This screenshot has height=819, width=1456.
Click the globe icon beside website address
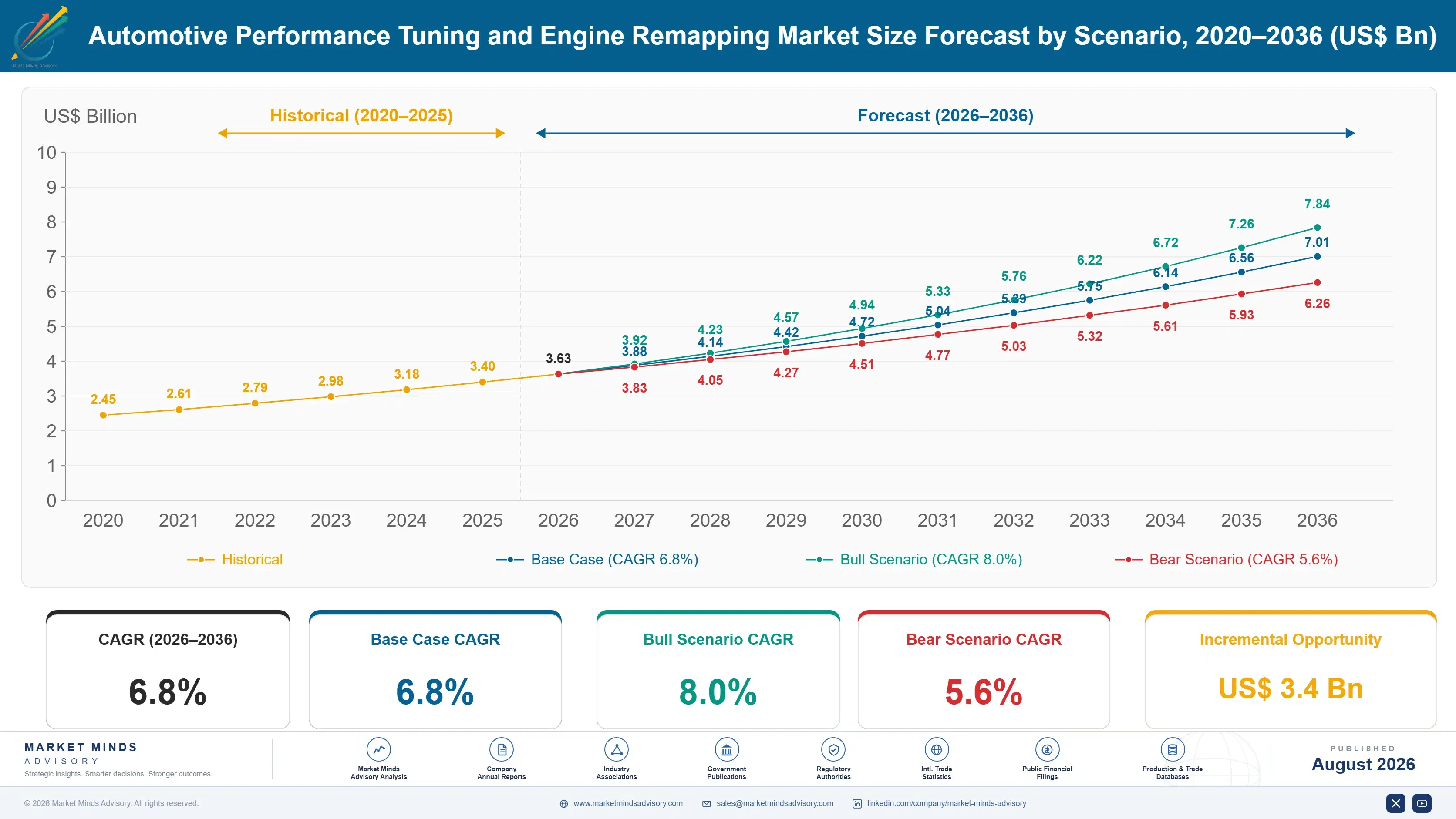coord(563,804)
